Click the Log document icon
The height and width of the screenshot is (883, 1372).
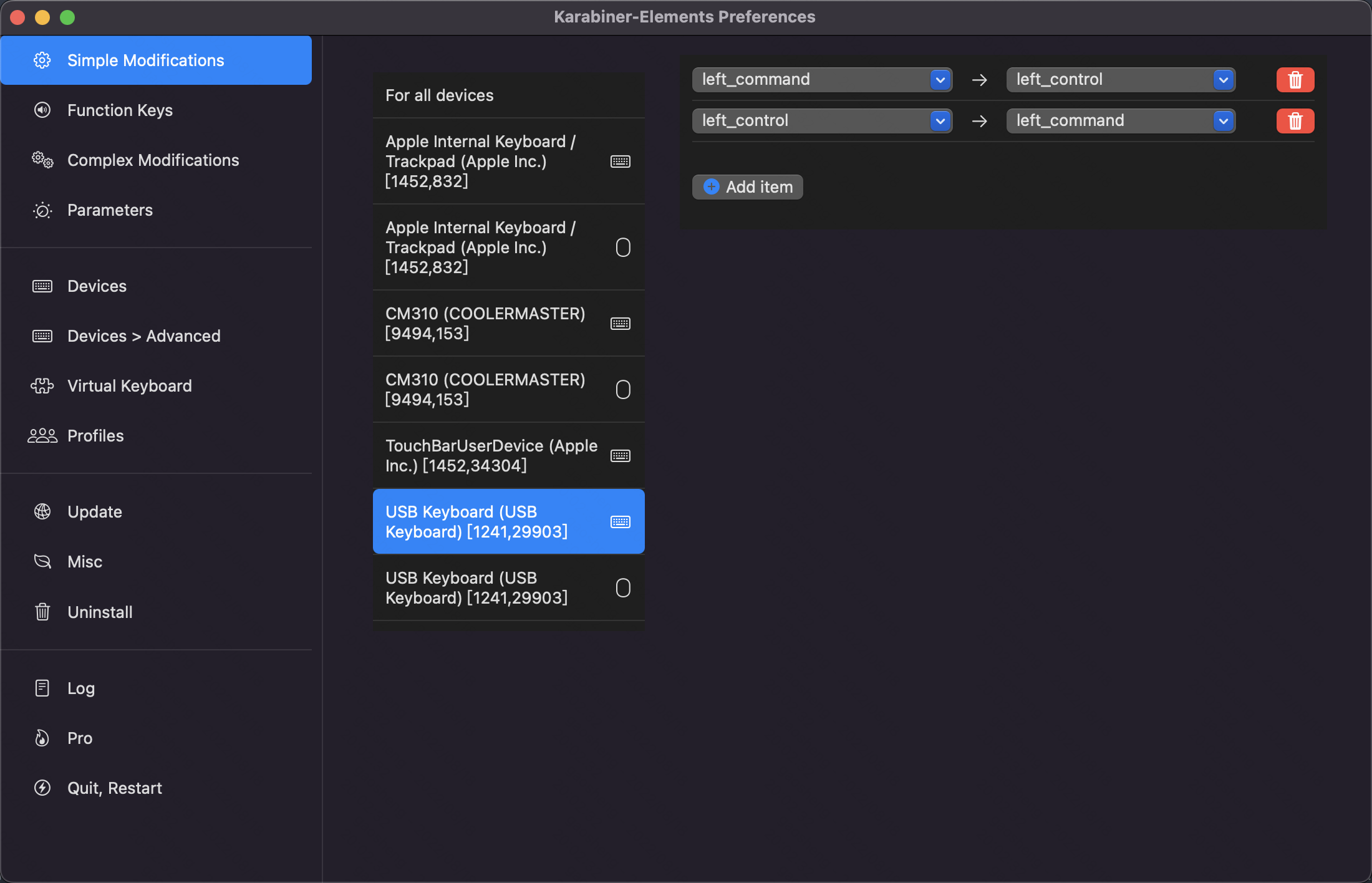[42, 688]
